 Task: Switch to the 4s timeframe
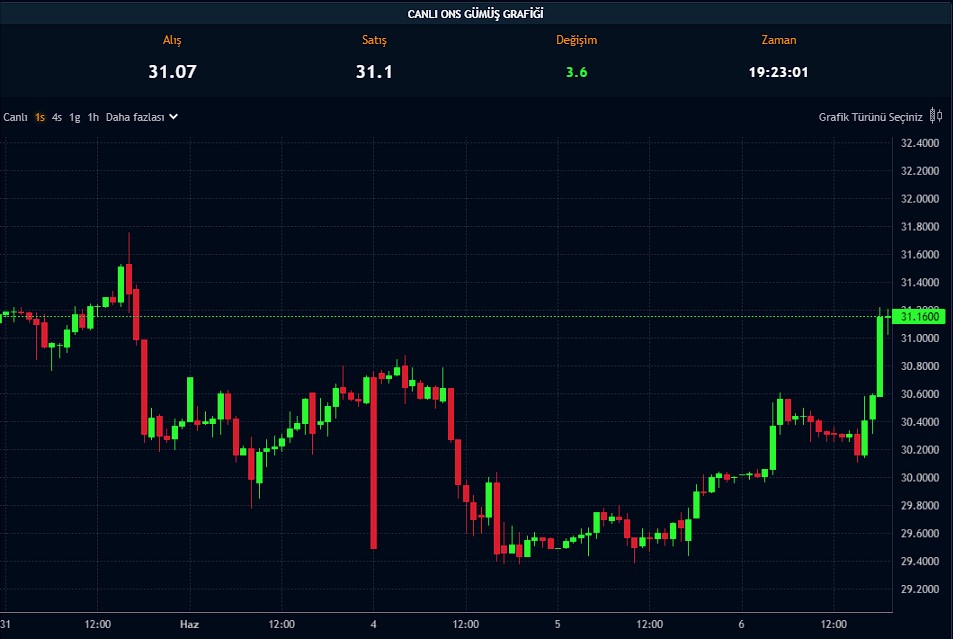click(57, 117)
